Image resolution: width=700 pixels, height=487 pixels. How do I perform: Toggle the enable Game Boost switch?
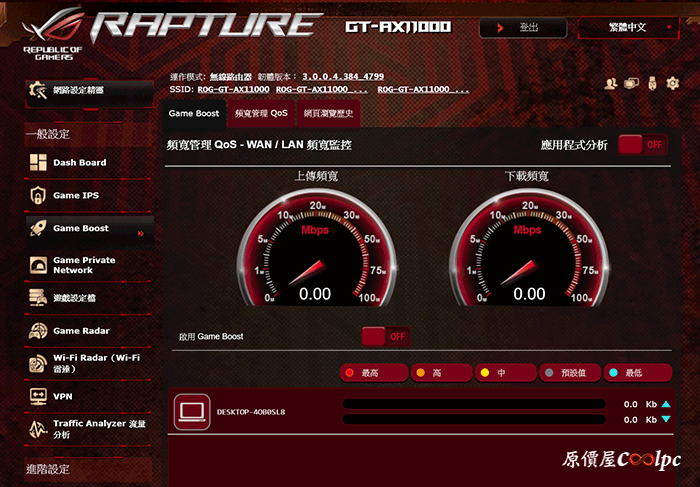386,337
